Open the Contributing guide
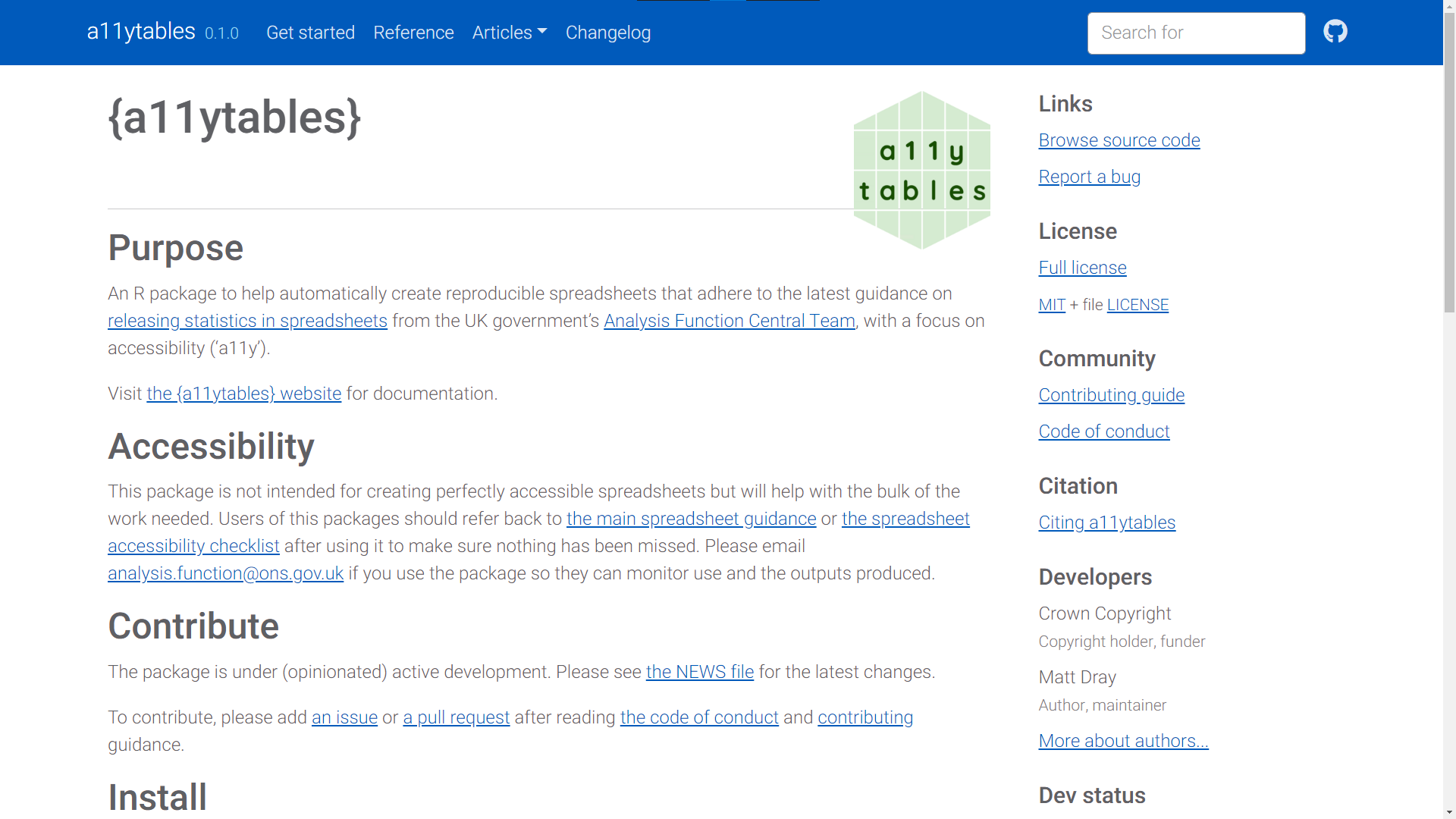The width and height of the screenshot is (1456, 819). point(1111,395)
